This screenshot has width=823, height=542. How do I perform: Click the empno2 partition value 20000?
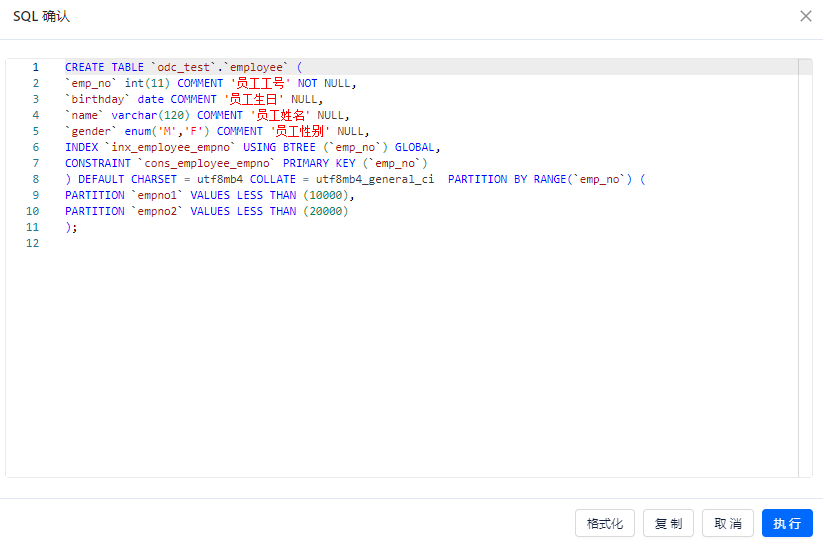point(325,211)
